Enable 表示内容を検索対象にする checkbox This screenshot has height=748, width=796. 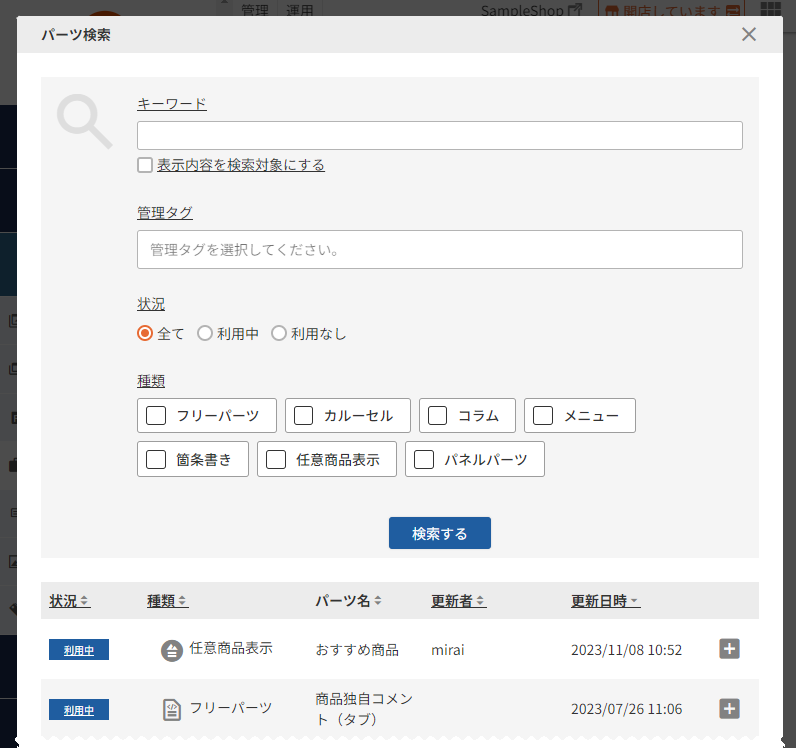[145, 166]
